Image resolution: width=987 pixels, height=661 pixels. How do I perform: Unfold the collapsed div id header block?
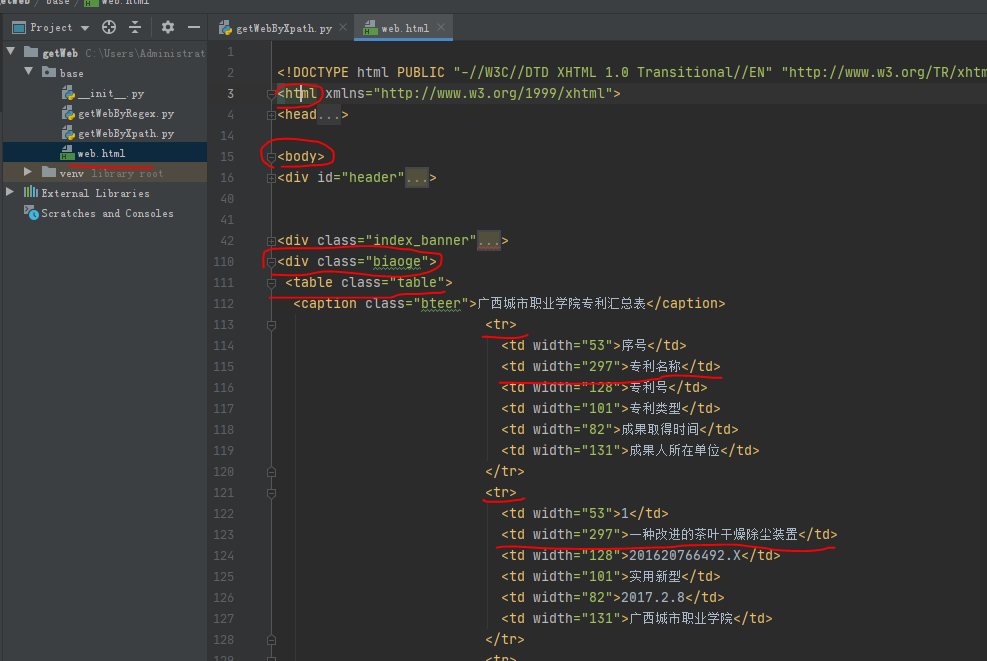click(x=418, y=178)
